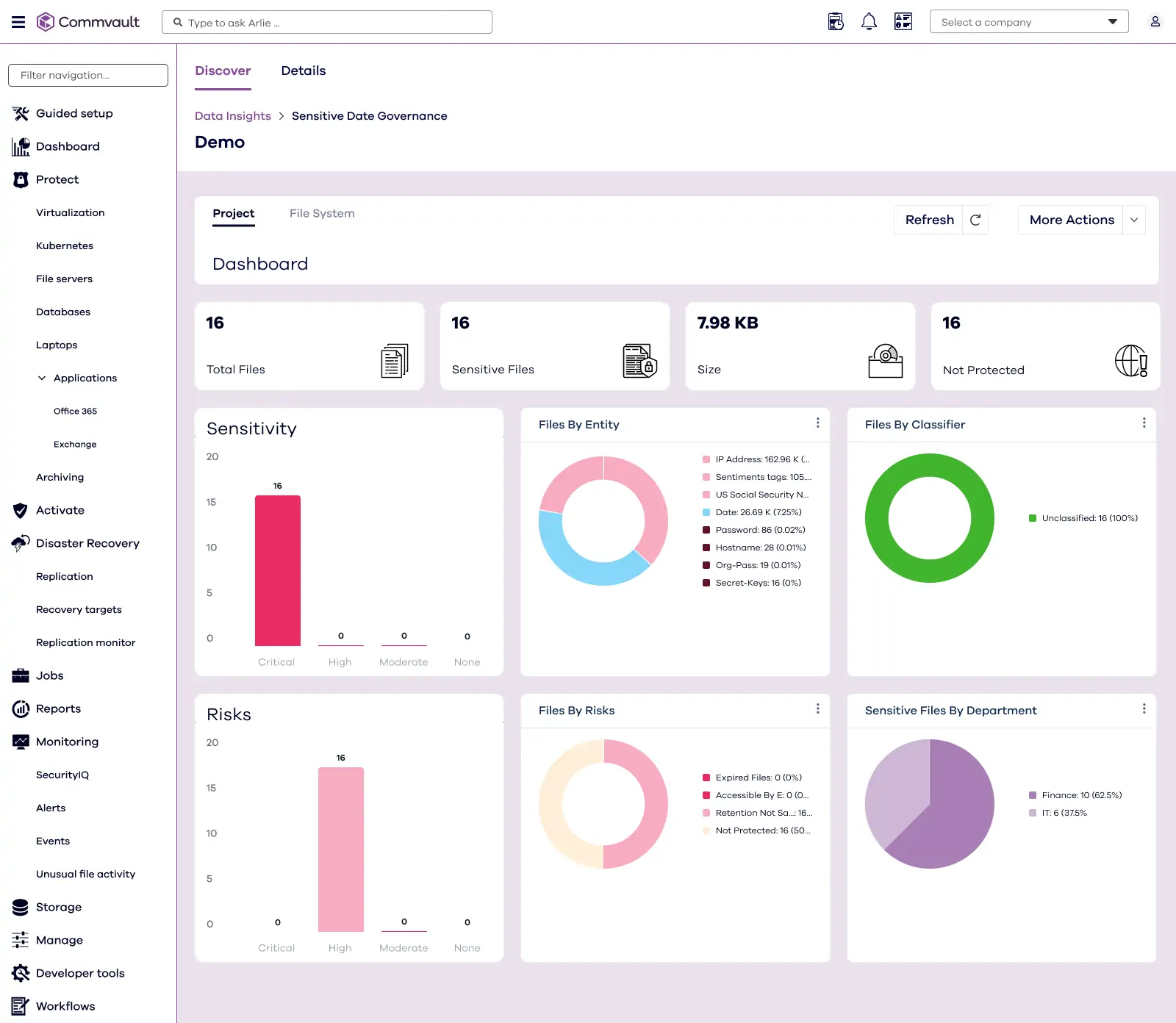Open the hamburger navigation menu
1176x1023 pixels.
point(18,22)
